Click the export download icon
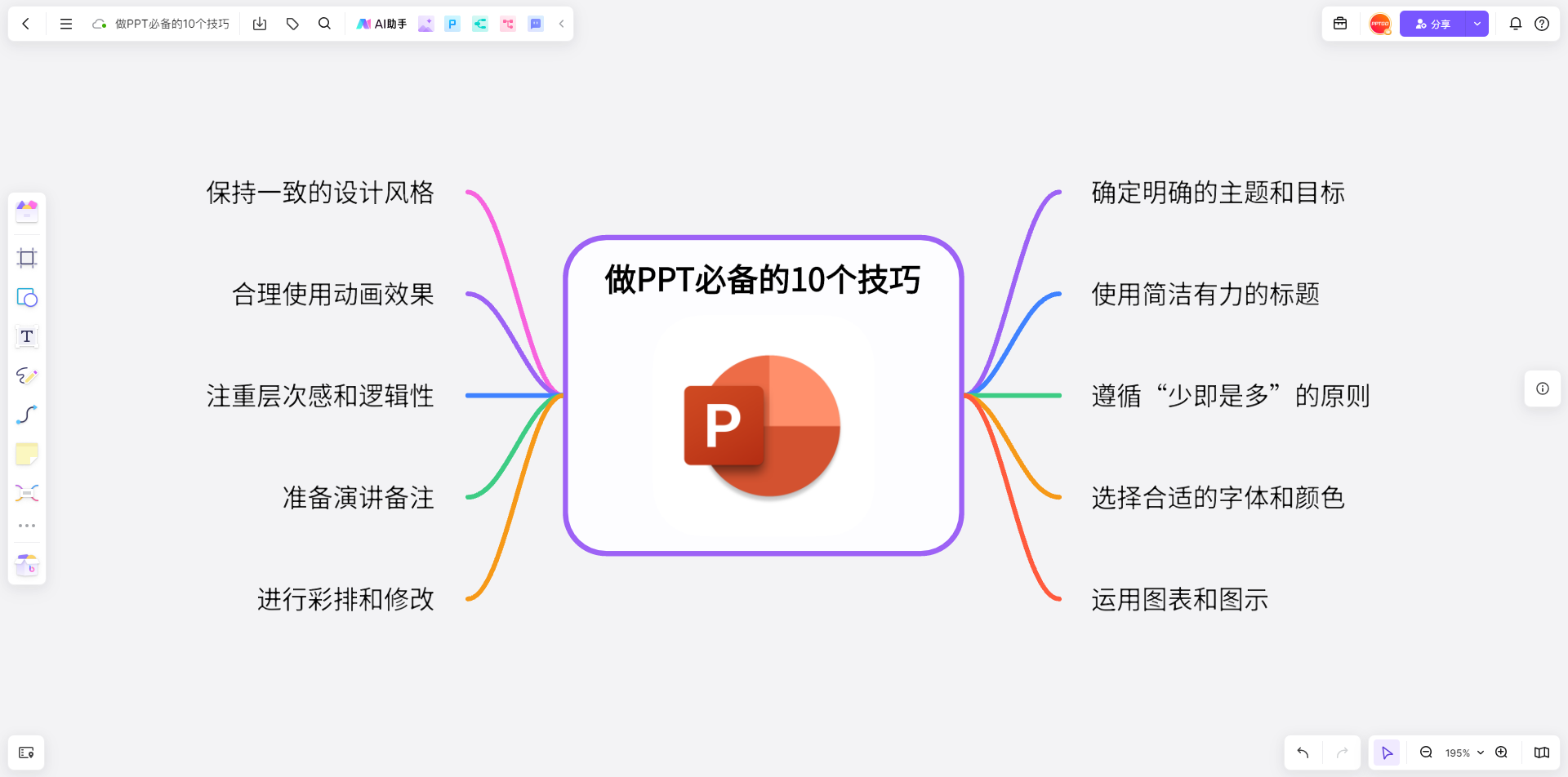The height and width of the screenshot is (777, 1568). click(x=260, y=24)
